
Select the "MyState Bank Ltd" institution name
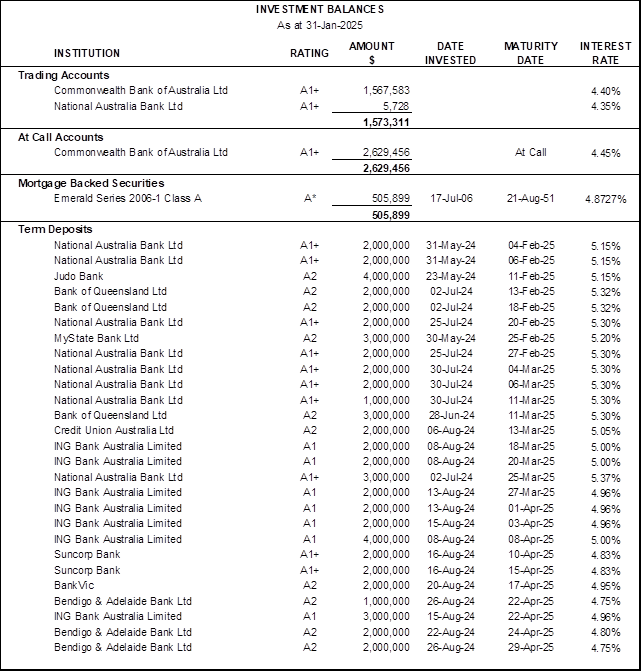click(96, 338)
